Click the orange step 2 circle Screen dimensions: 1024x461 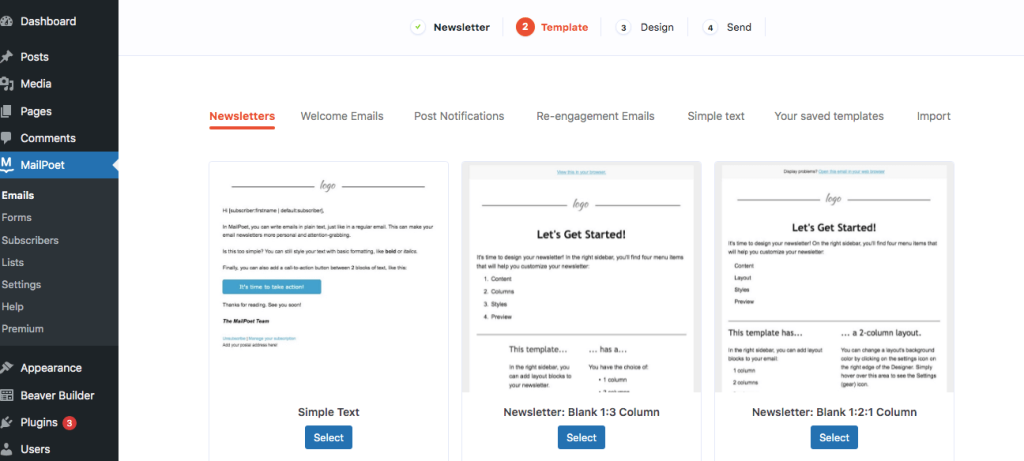pos(525,27)
